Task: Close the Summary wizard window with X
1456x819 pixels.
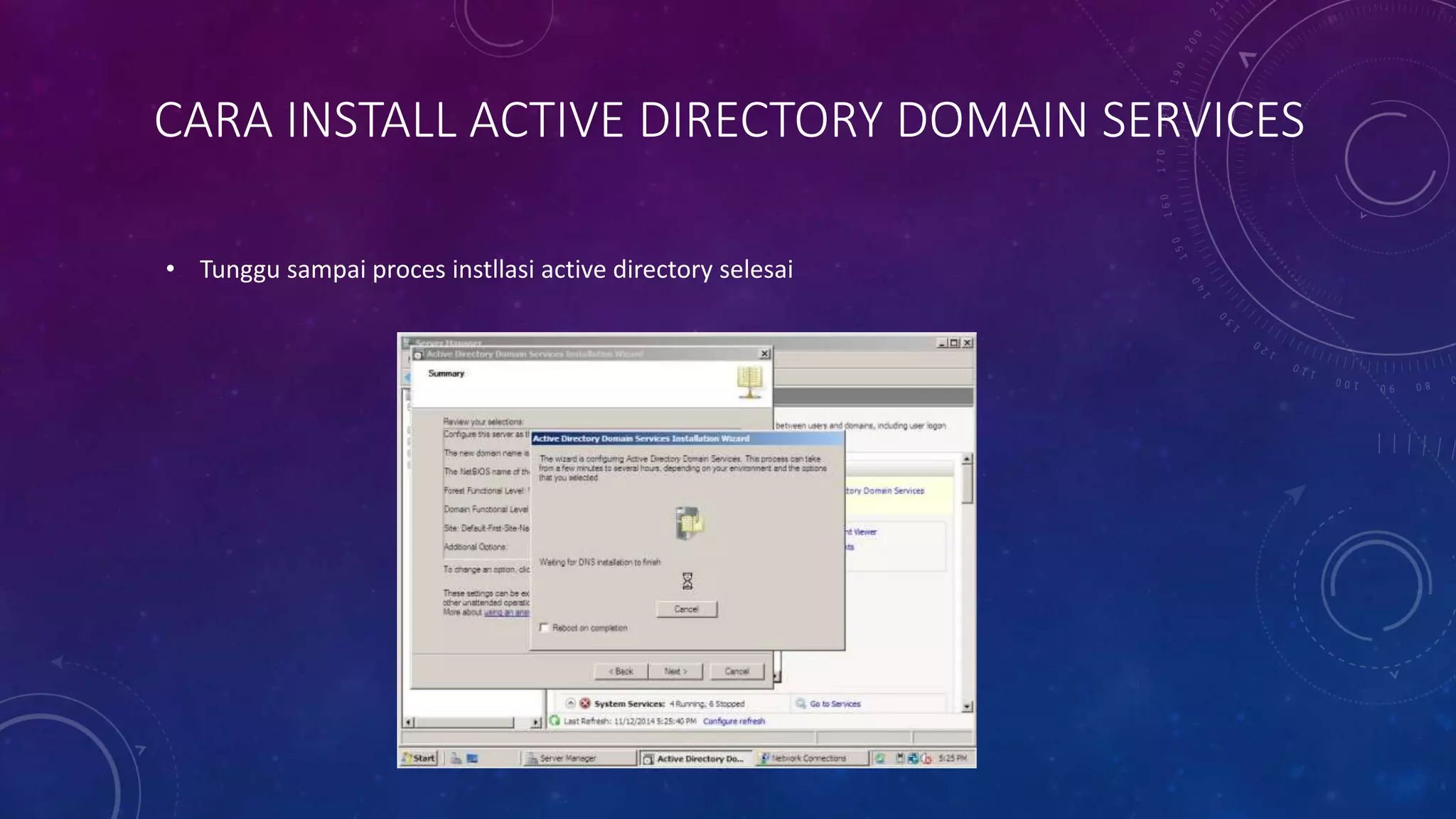Action: [x=764, y=353]
